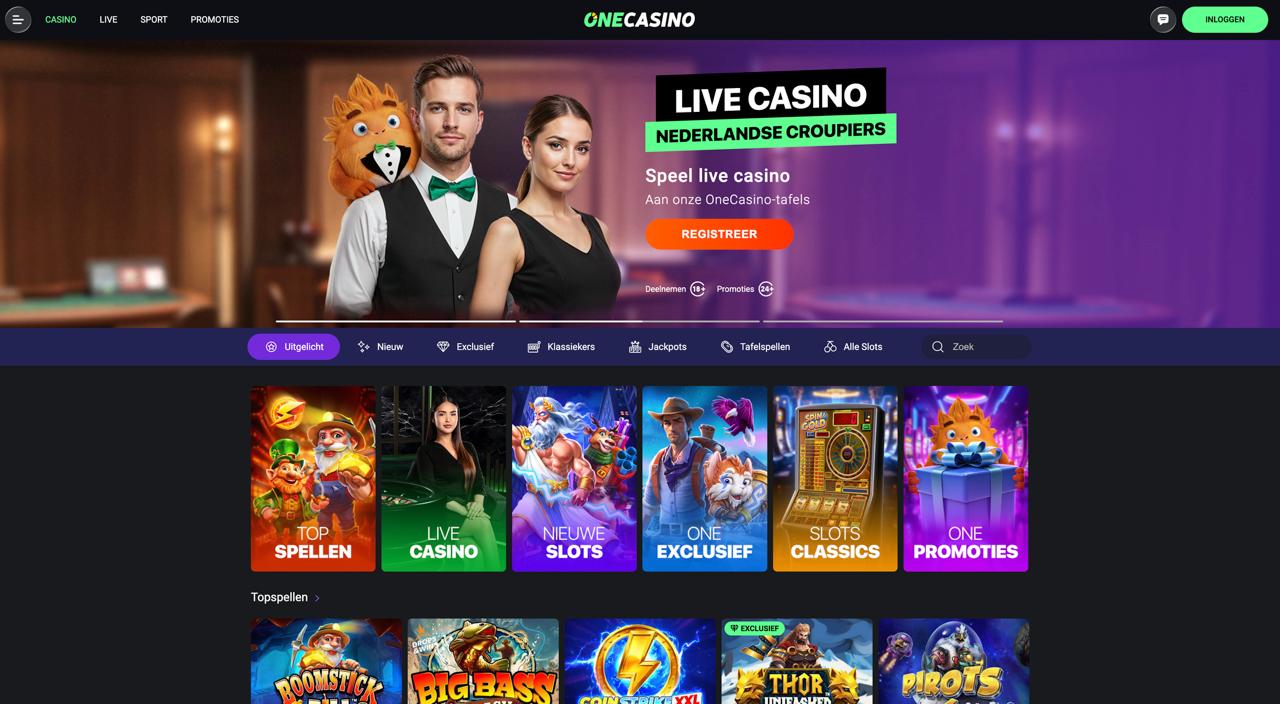Expand Topspellen with the chevron arrow

(317, 598)
